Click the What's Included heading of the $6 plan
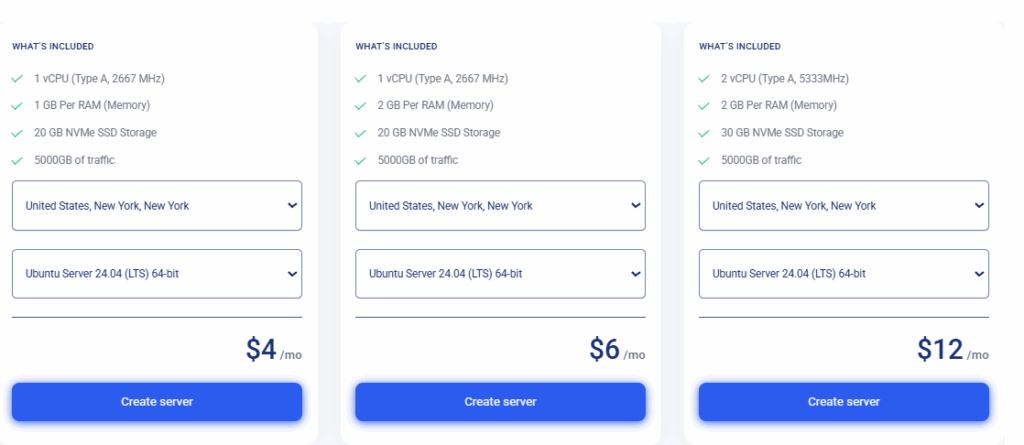1024x445 pixels. [396, 46]
